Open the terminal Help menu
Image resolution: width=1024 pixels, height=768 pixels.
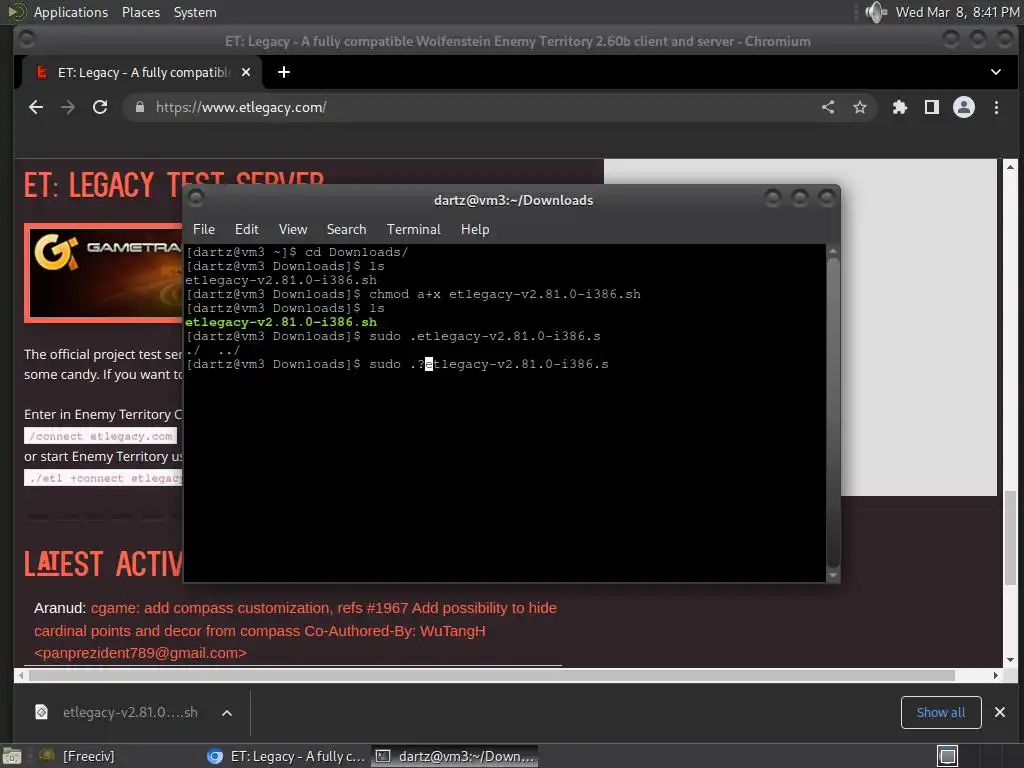pyautogui.click(x=475, y=229)
